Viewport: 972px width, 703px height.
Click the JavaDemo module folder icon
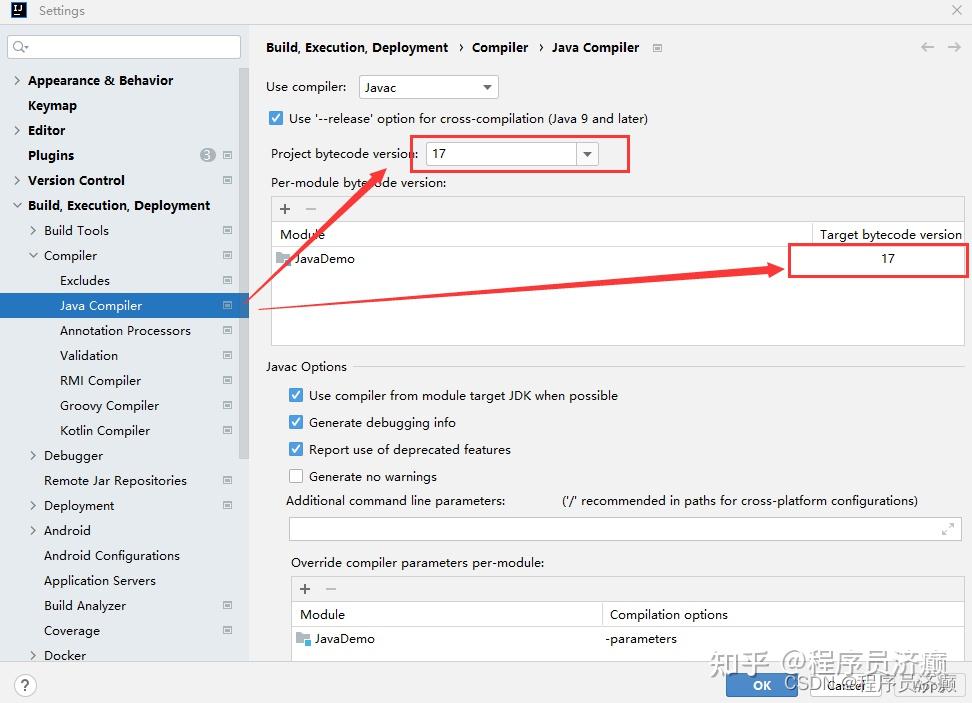(x=283, y=258)
